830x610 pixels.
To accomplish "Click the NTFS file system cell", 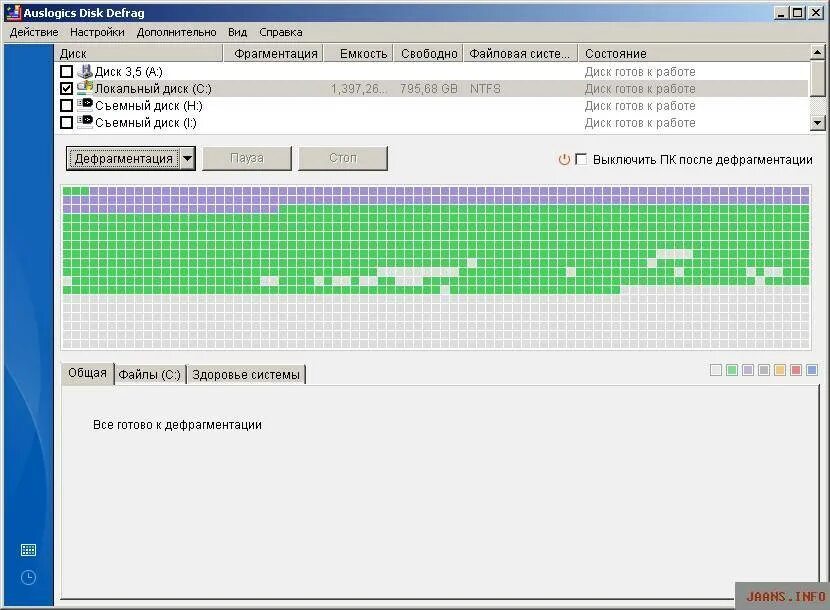I will pyautogui.click(x=485, y=88).
